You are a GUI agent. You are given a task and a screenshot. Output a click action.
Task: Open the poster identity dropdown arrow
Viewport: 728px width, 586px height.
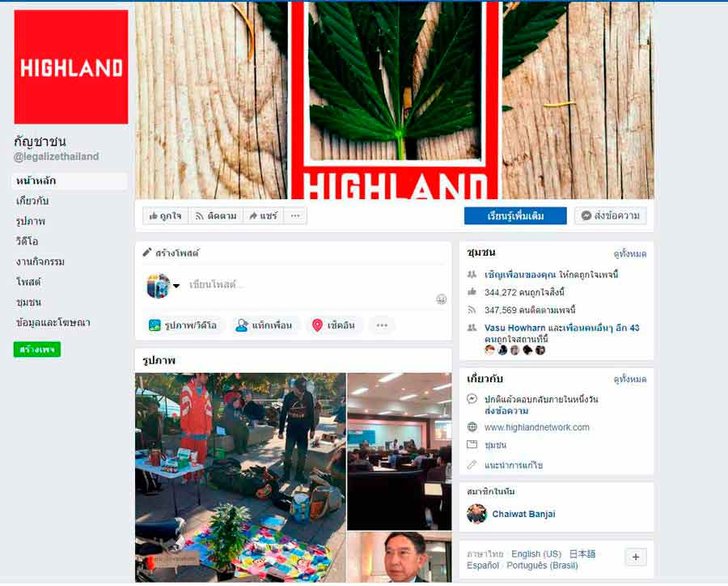176,286
